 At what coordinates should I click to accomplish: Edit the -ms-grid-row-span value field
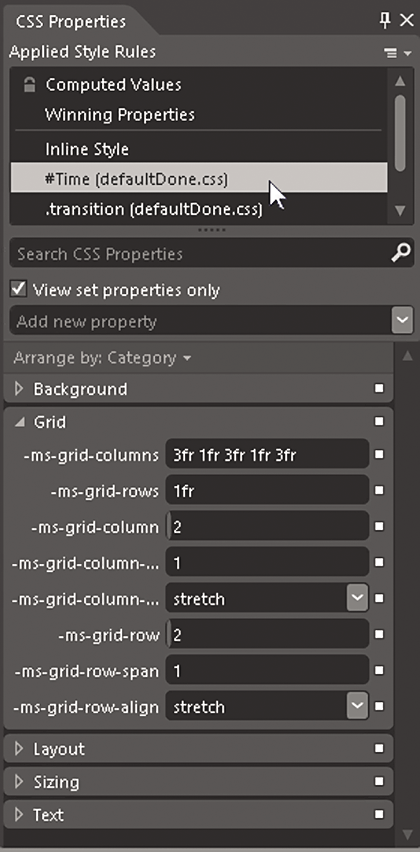tap(267, 671)
